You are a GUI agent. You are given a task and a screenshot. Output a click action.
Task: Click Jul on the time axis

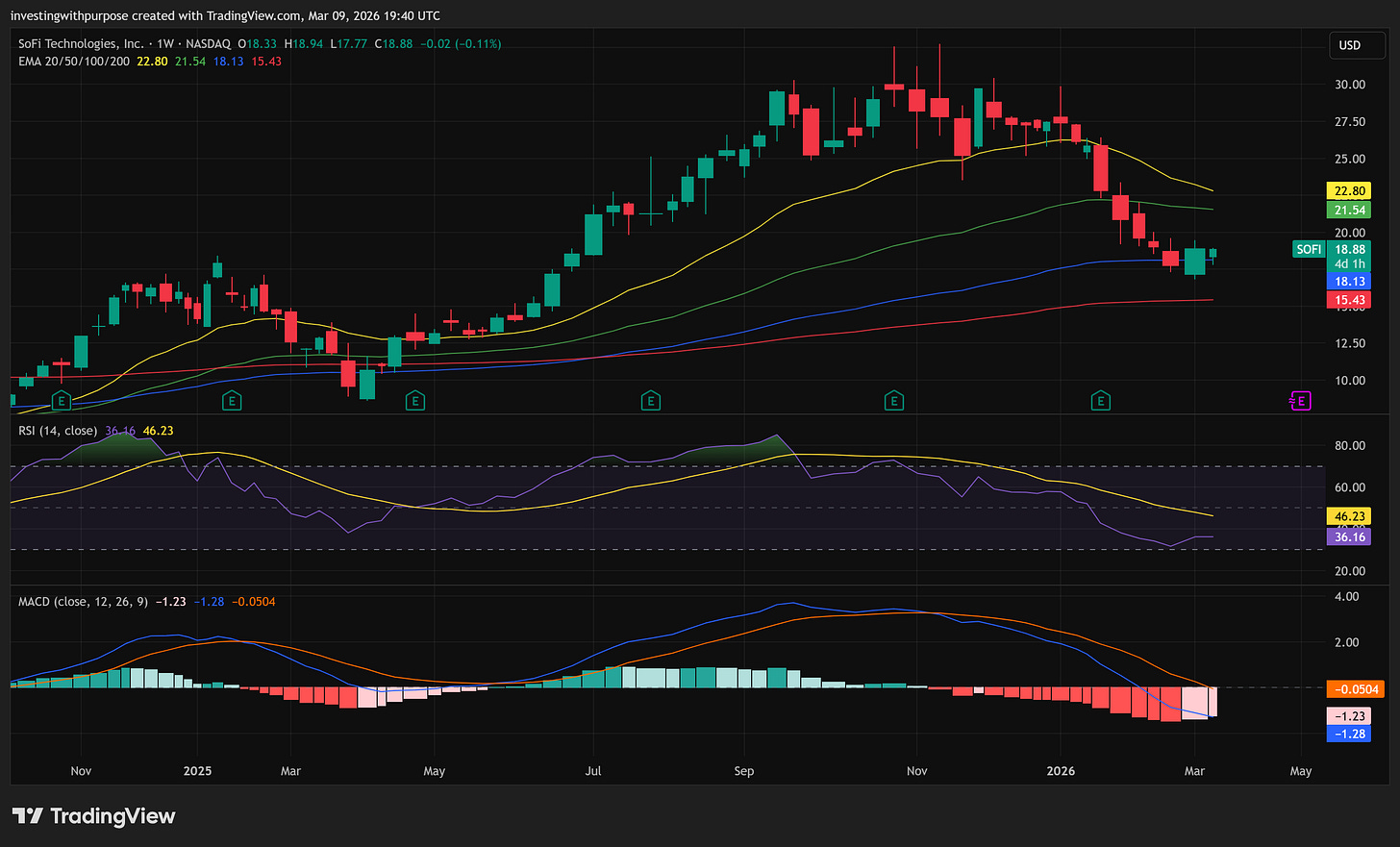coord(593,771)
